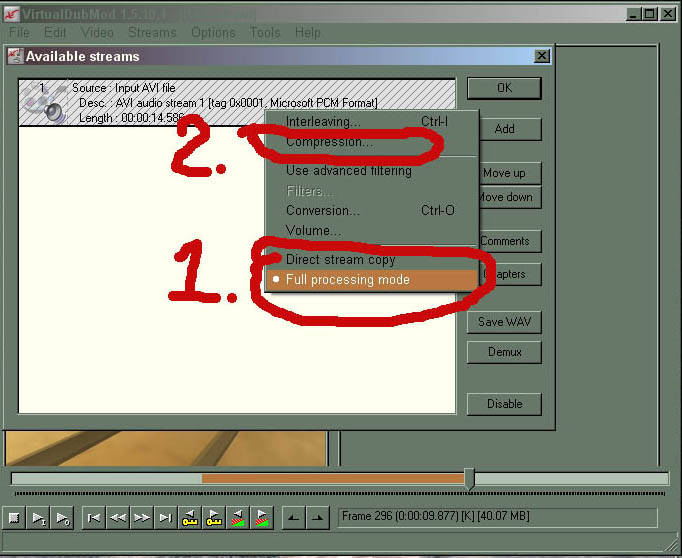The image size is (682, 558).
Task: Click the video preview pane
Action: (166, 448)
